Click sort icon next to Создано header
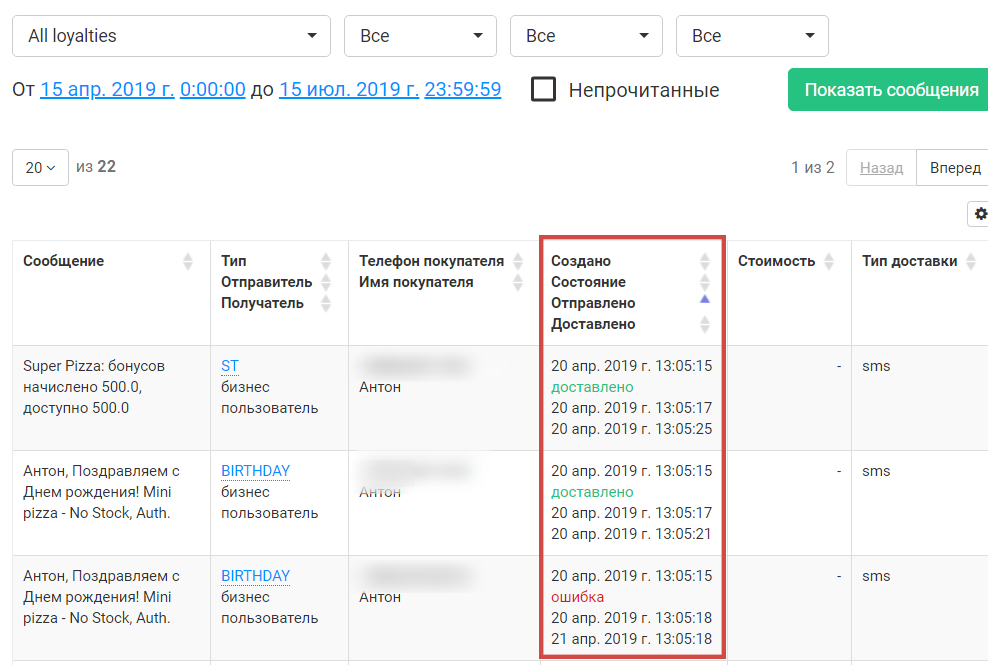The image size is (988, 665). 705,261
